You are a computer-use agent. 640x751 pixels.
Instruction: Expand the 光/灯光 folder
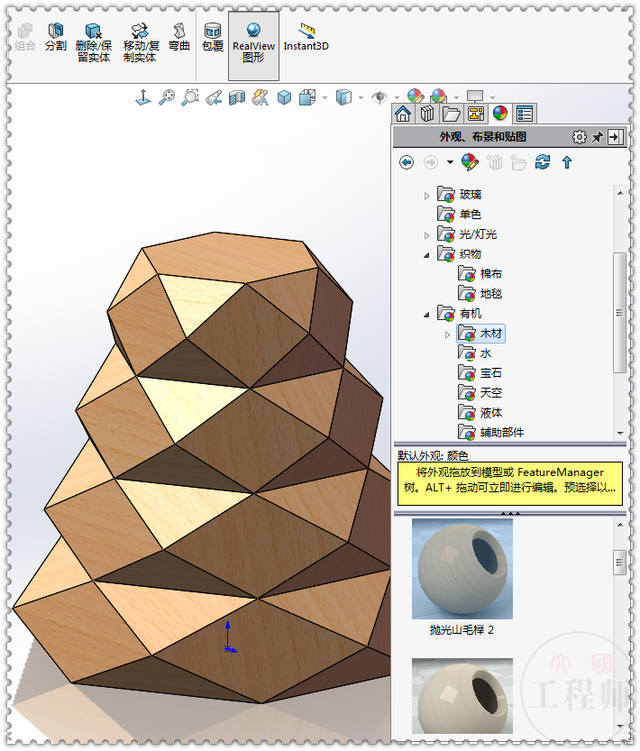point(426,236)
